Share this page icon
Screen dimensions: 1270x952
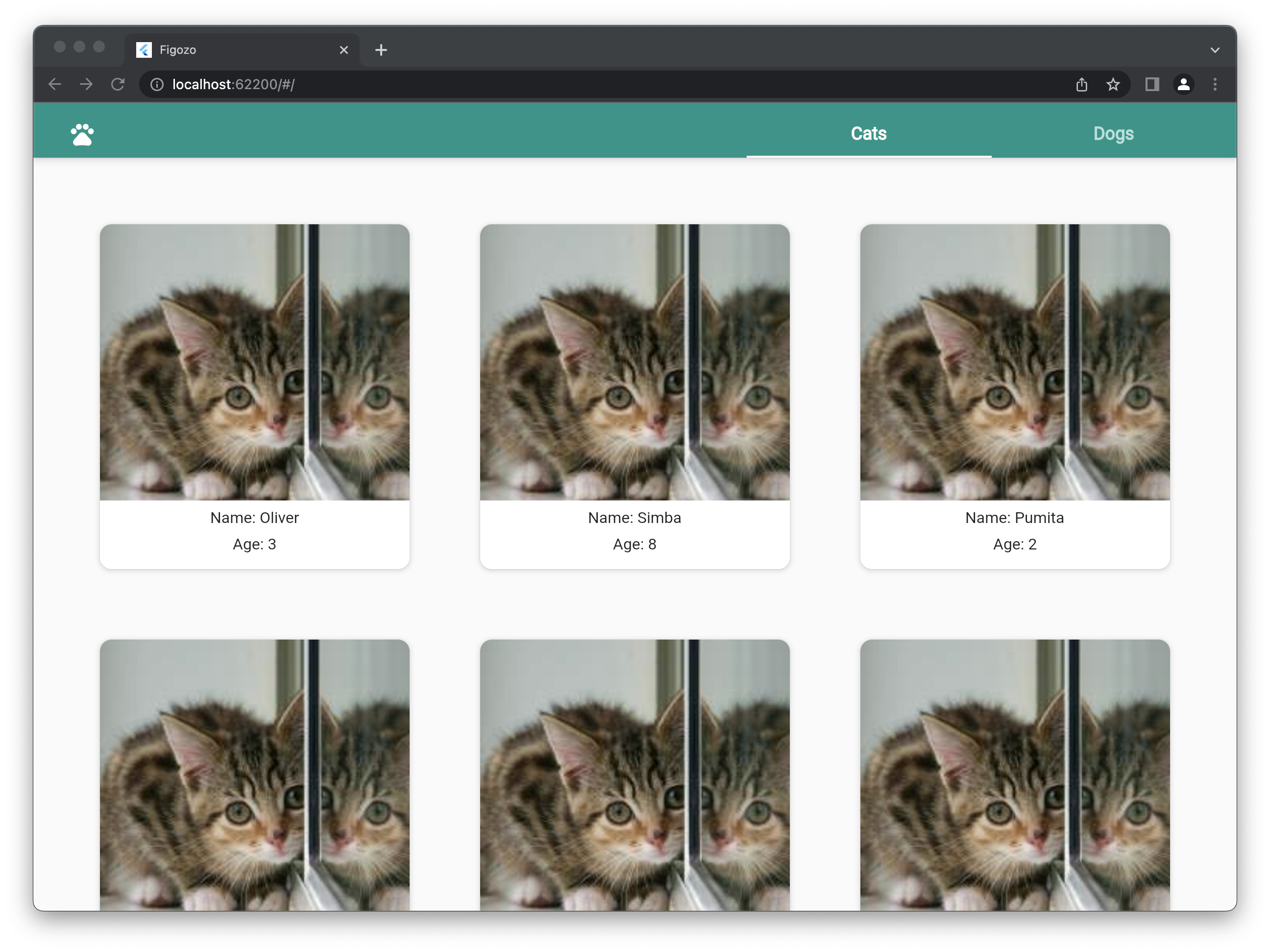1082,84
